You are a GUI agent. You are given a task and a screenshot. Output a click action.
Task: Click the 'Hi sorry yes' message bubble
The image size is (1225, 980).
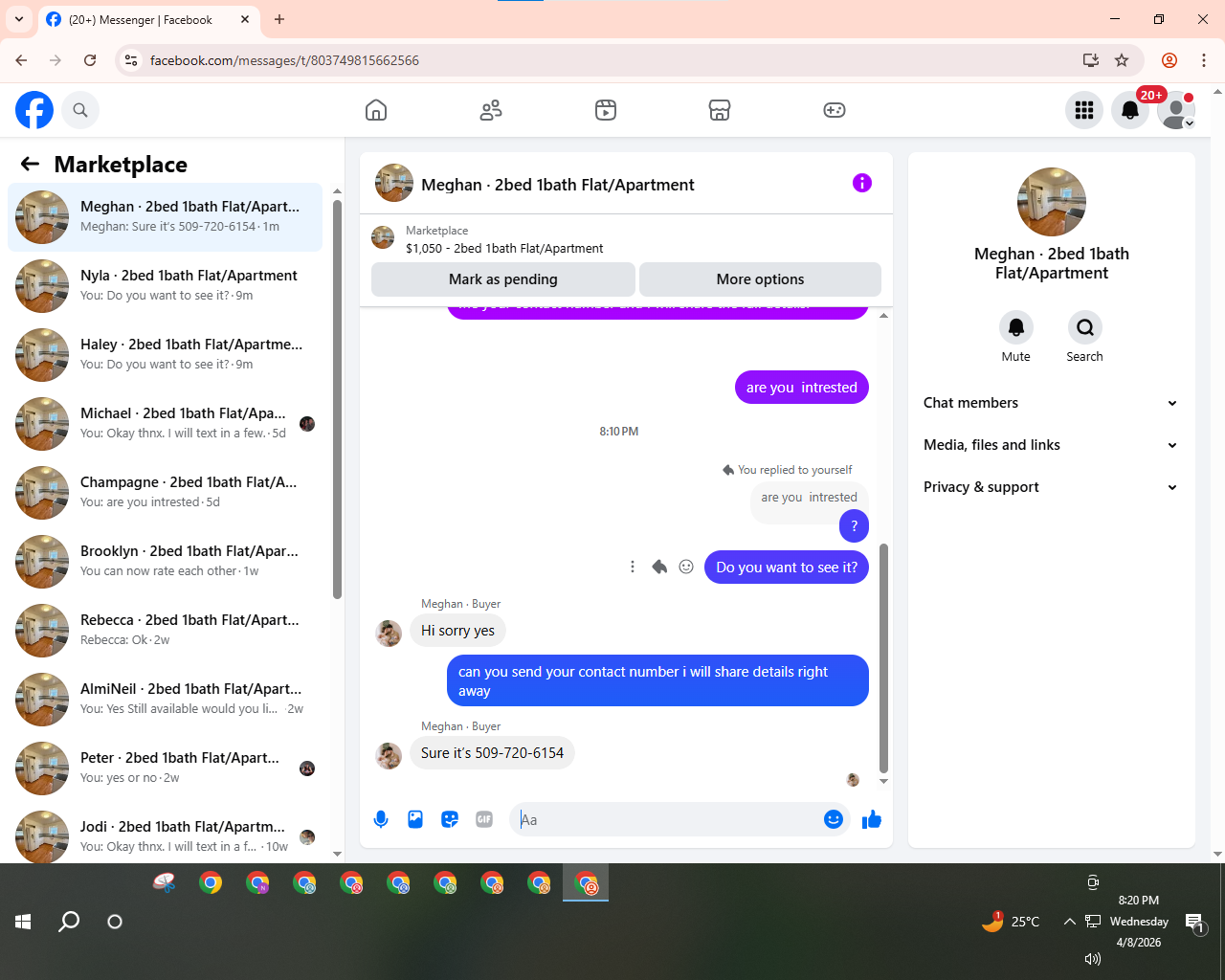[x=457, y=631]
